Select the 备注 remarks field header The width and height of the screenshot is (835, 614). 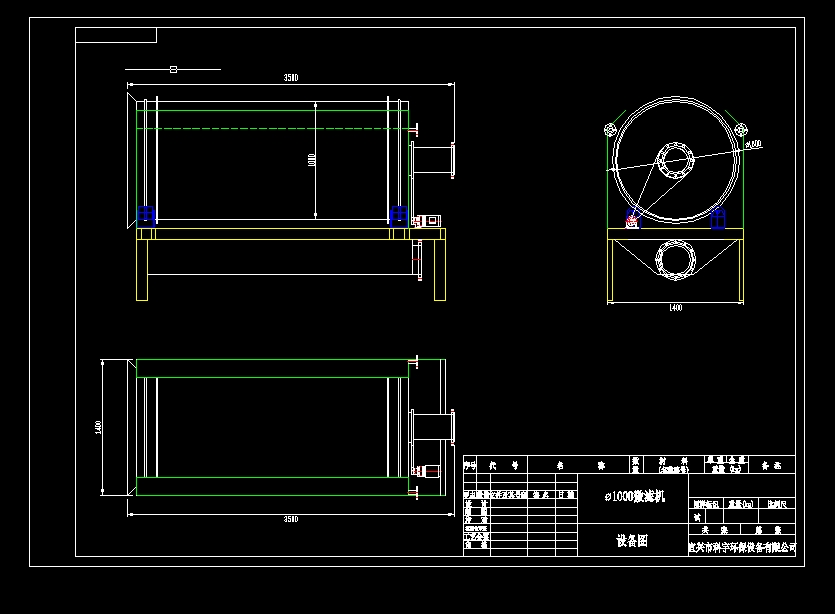[x=771, y=465]
